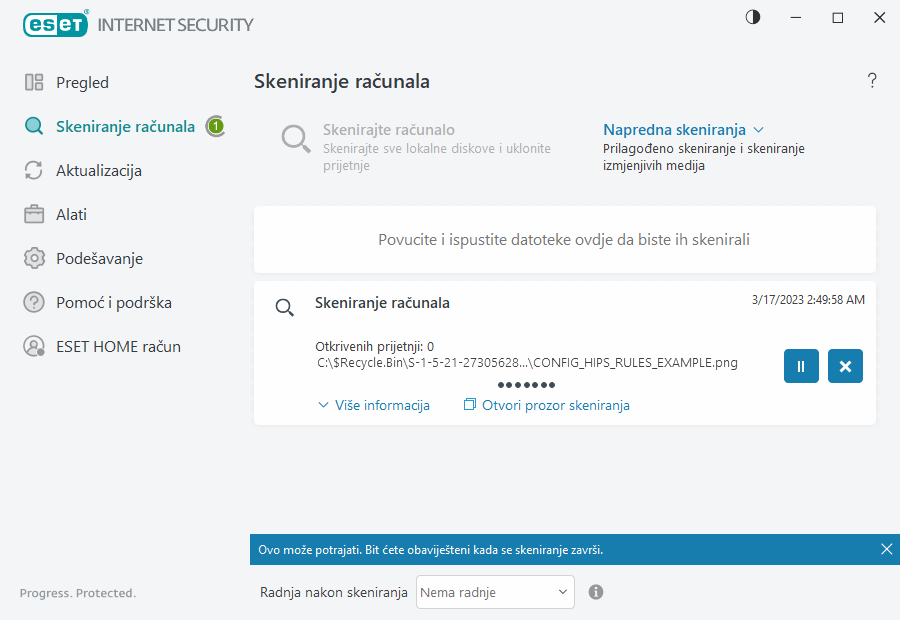Open the help question mark
This screenshot has width=900, height=620.
pos(871,80)
